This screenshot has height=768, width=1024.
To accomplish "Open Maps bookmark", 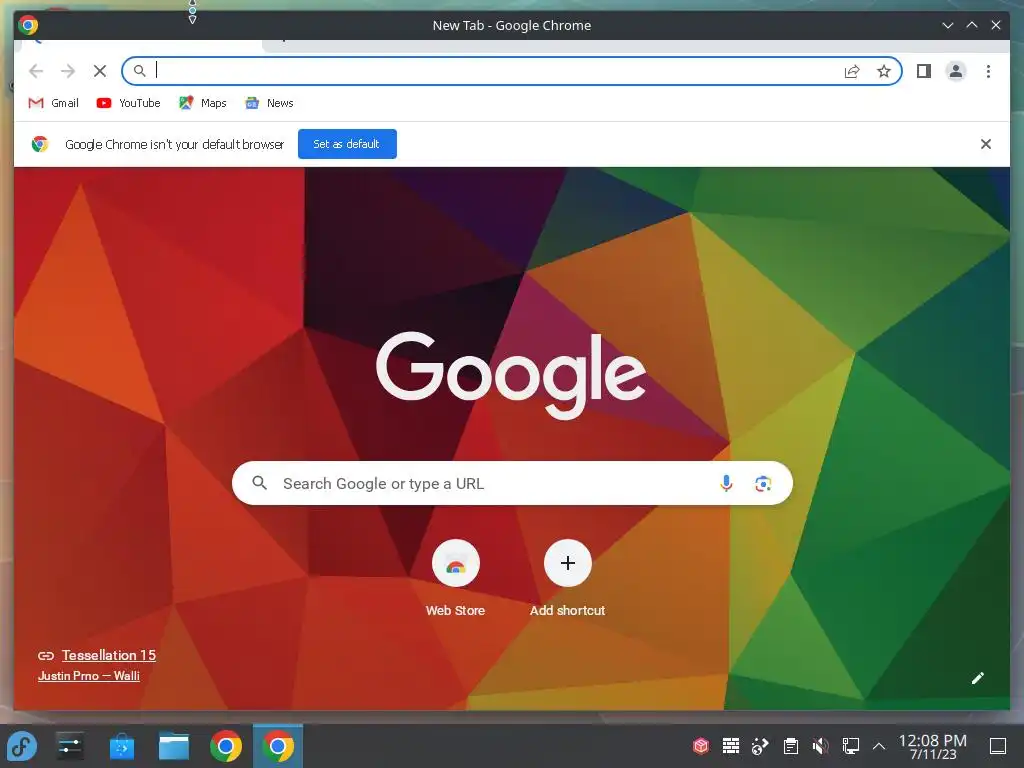I will pyautogui.click(x=202, y=103).
